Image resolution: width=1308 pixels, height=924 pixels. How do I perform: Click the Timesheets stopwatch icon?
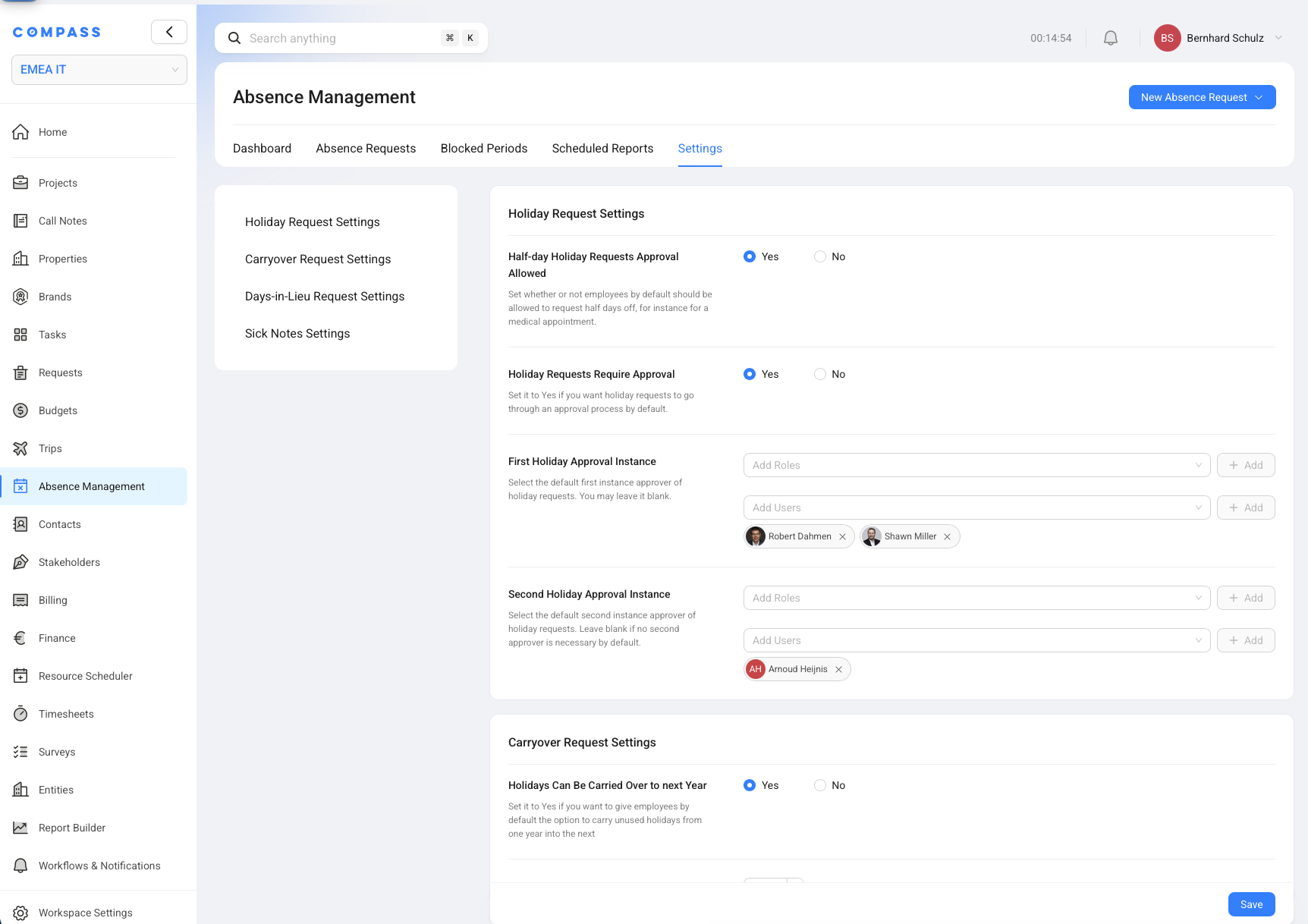click(20, 714)
